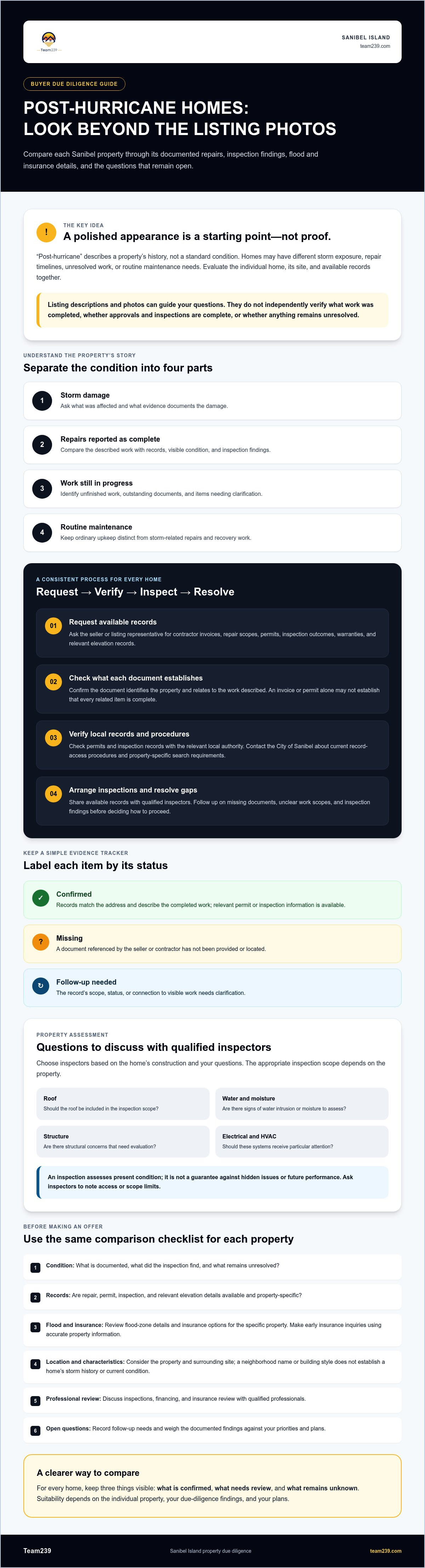The image size is (425, 1568).
Task: Click the orange Missing question mark icon
Action: 41,942
